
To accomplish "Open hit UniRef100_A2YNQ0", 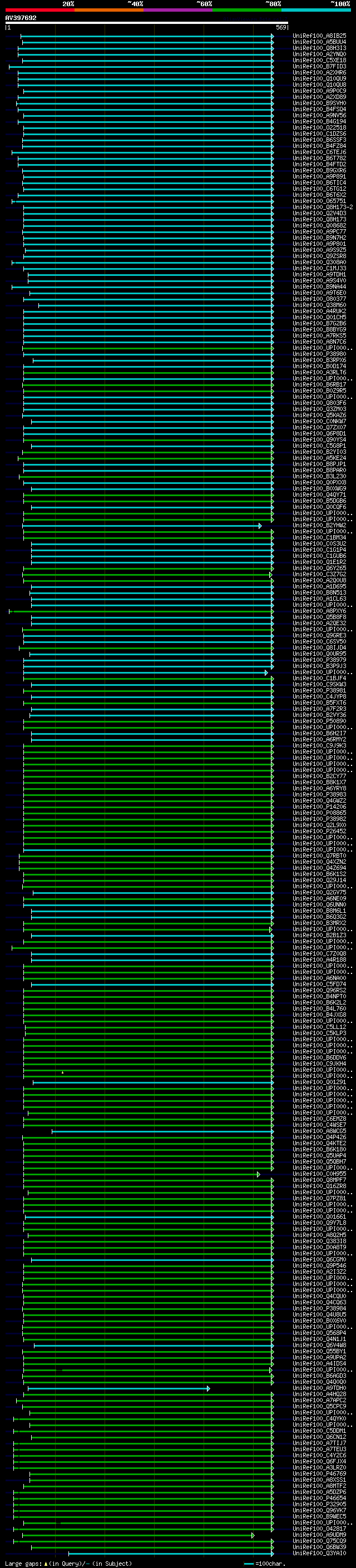I will [x=319, y=54].
